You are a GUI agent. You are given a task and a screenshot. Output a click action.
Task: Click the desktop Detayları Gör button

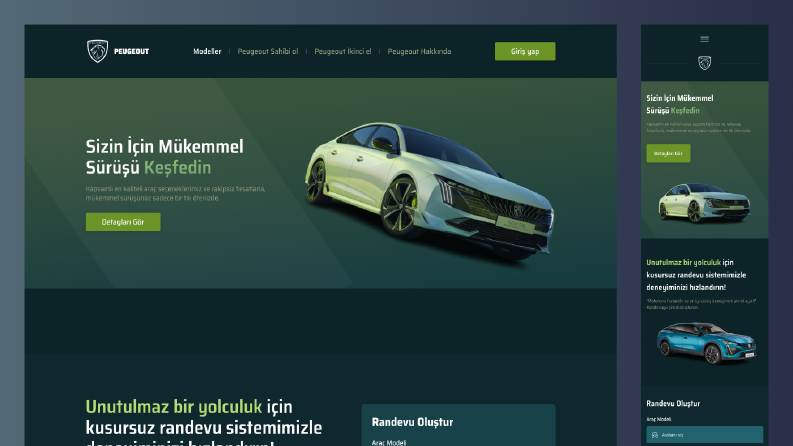pos(123,222)
